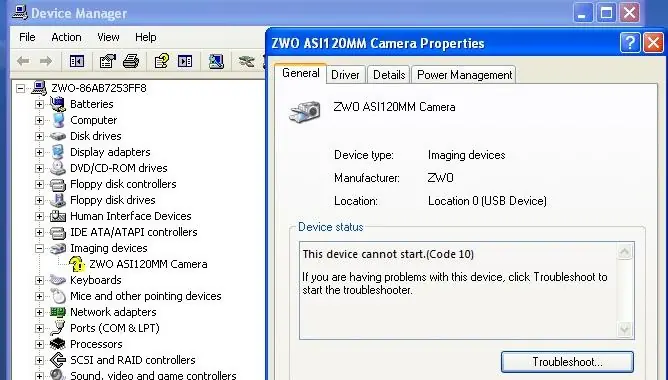Expand the DVD/CD-ROM drives node
This screenshot has height=380, width=668.
(x=39, y=168)
